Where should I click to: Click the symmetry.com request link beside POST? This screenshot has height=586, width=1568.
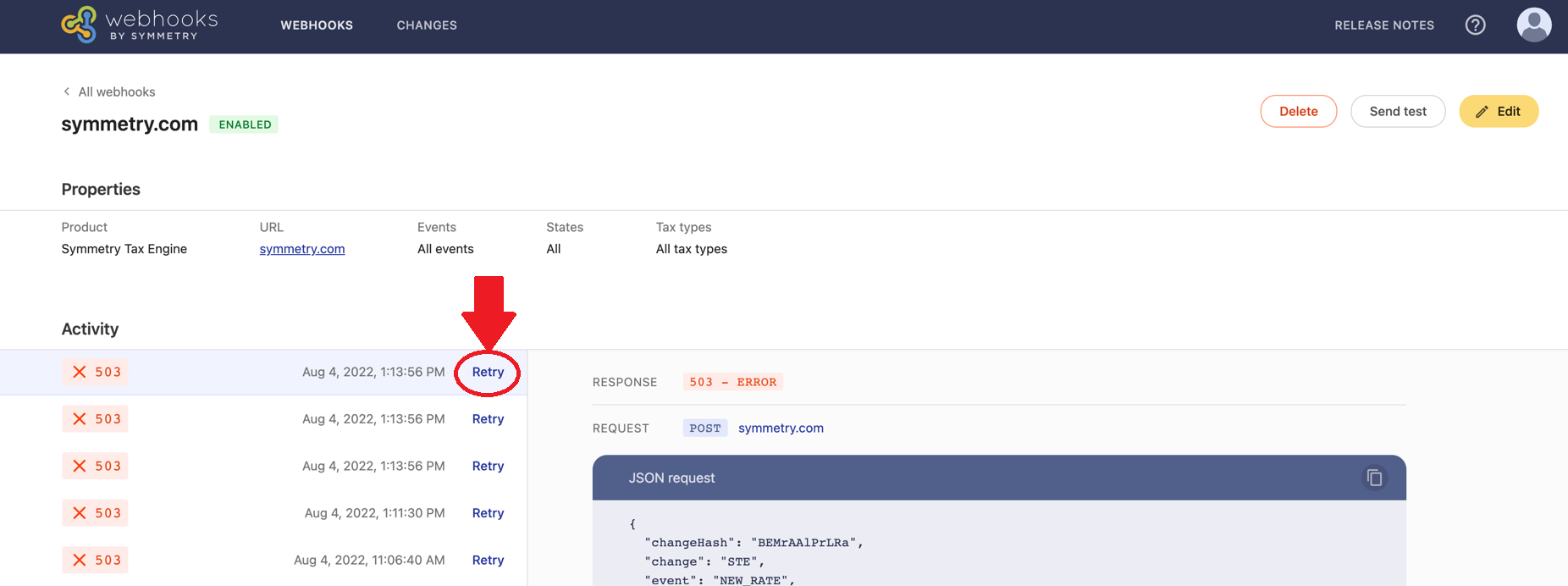click(781, 428)
